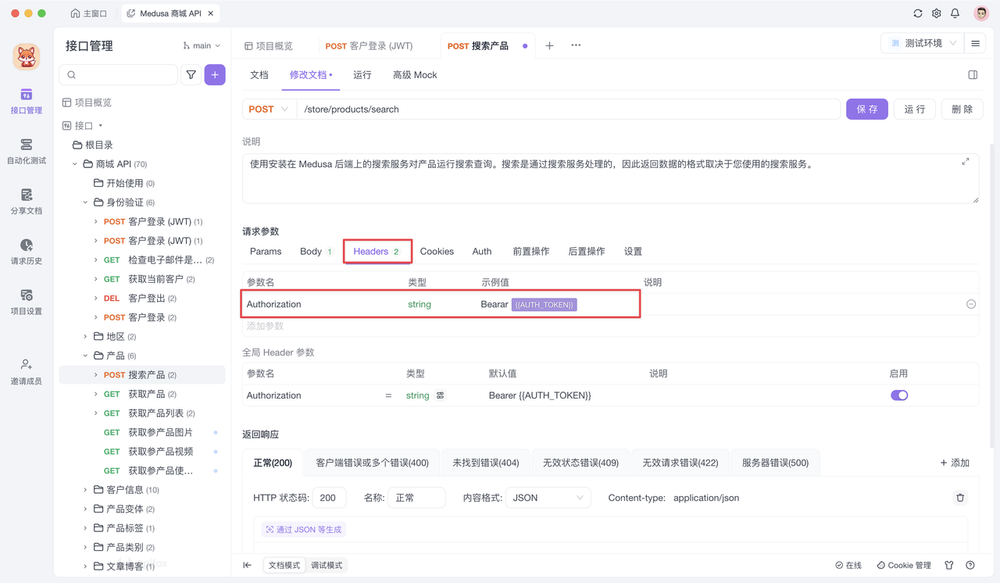Open the 测试环境 environment dropdown
This screenshot has height=583, width=1000.
point(924,42)
